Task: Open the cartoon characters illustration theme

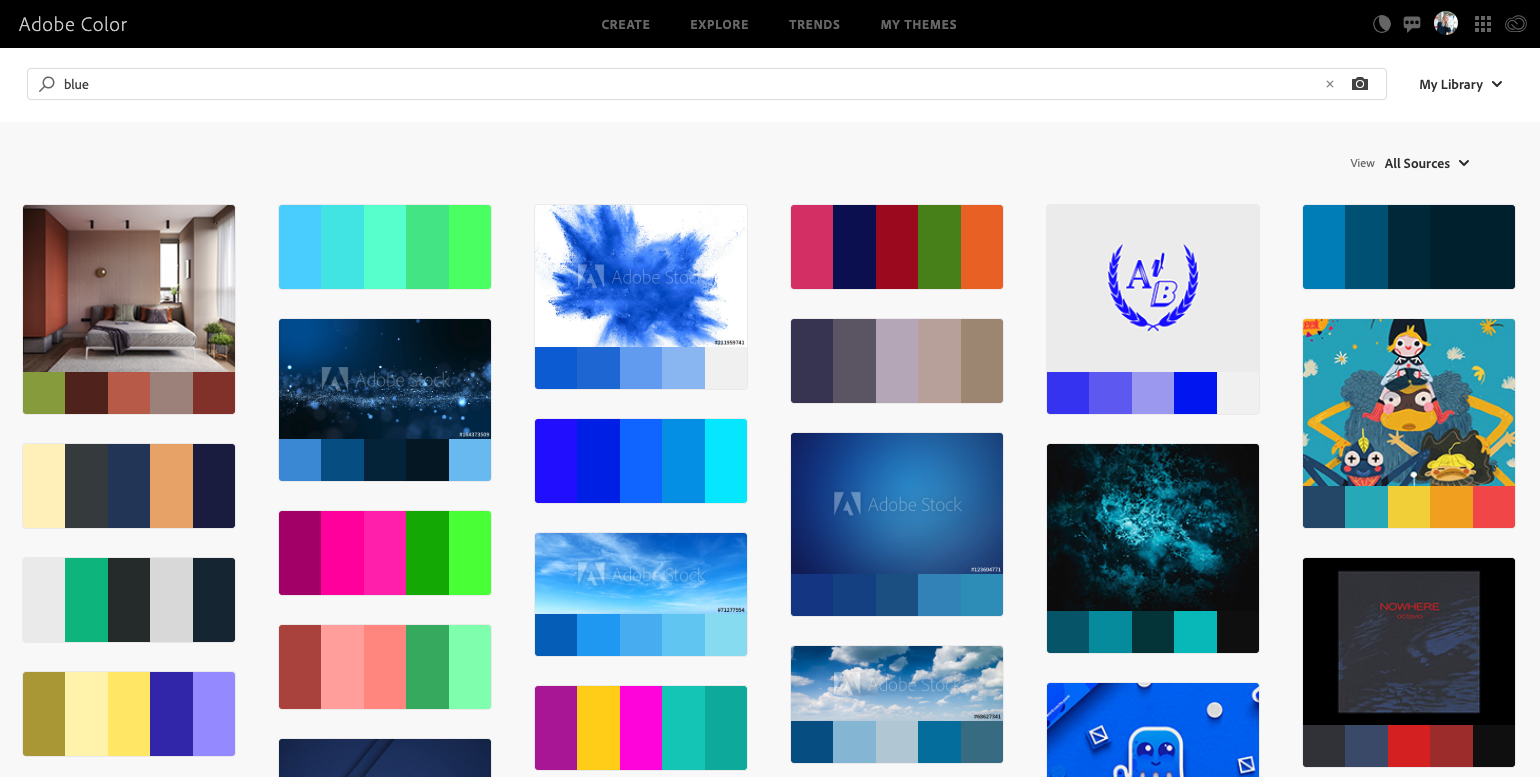Action: 1409,402
